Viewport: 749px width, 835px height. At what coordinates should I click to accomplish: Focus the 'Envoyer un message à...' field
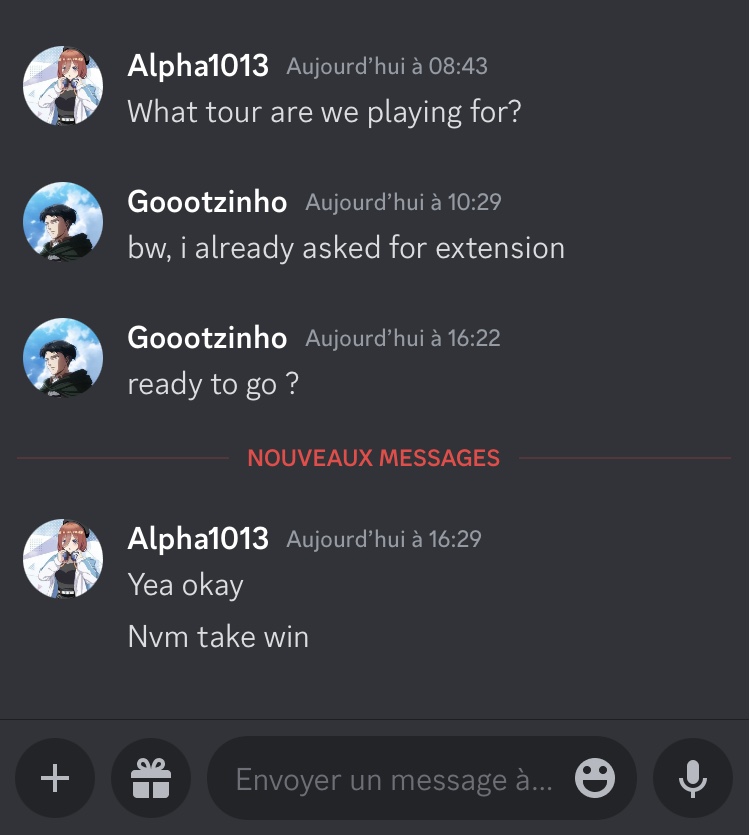(422, 778)
